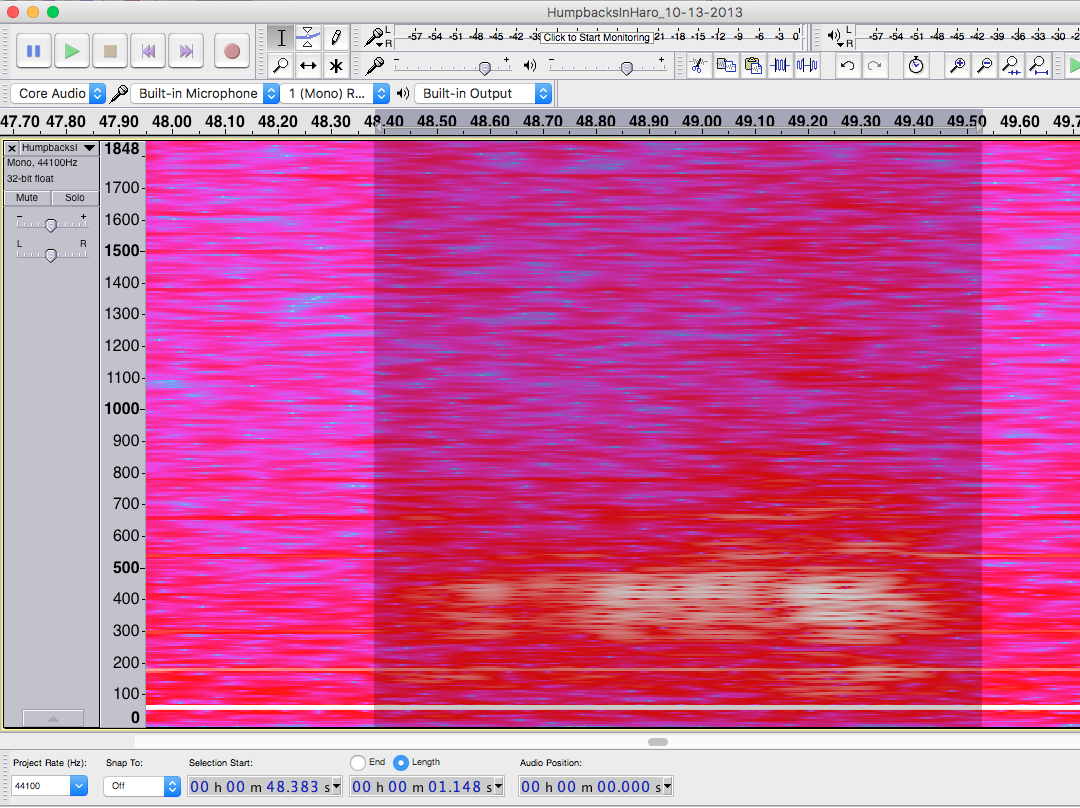Open the Core Audio host dropdown
Screen dimensions: 1080x808
[59, 94]
